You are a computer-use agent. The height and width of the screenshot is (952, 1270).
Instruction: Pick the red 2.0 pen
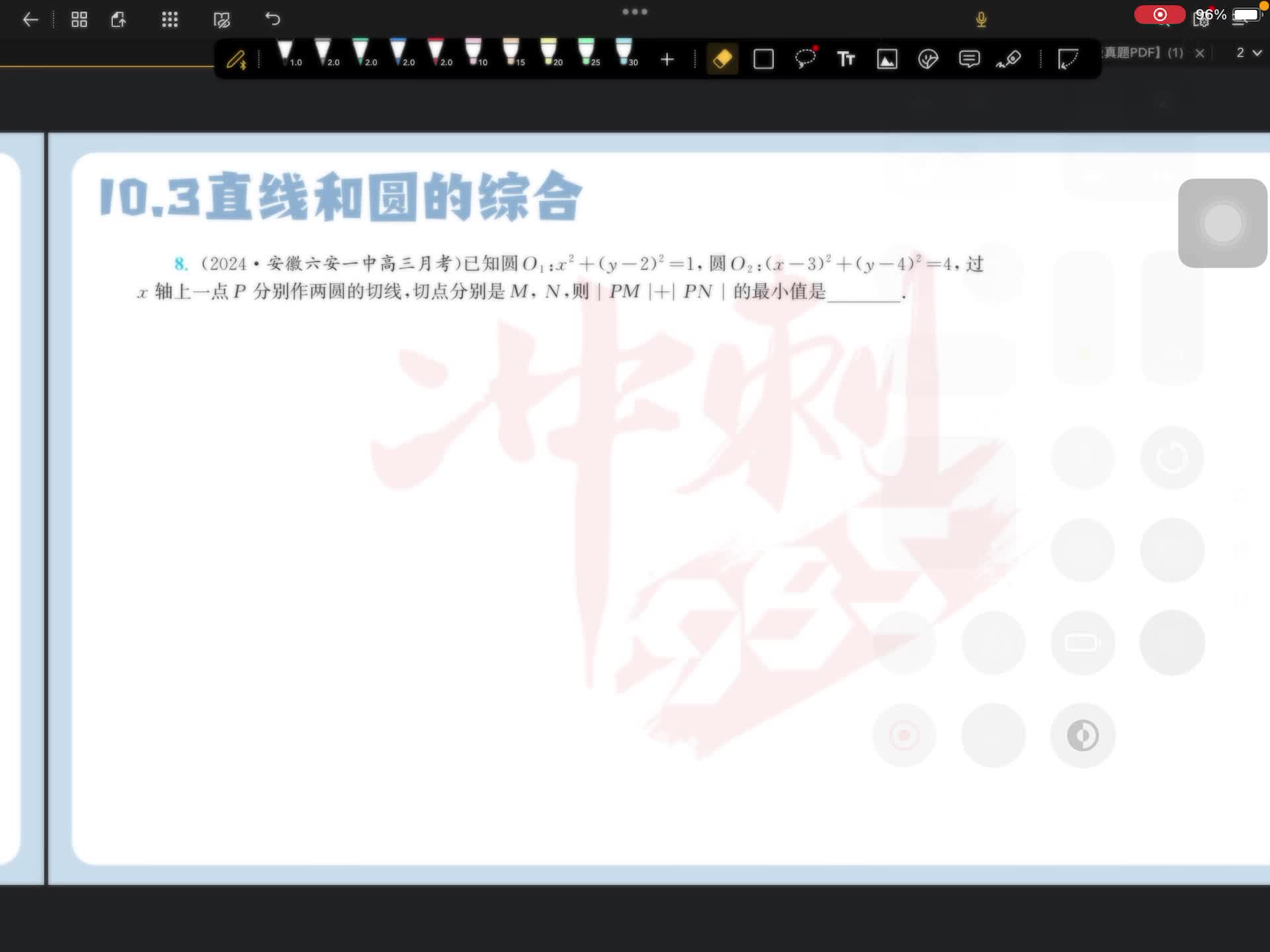437,52
